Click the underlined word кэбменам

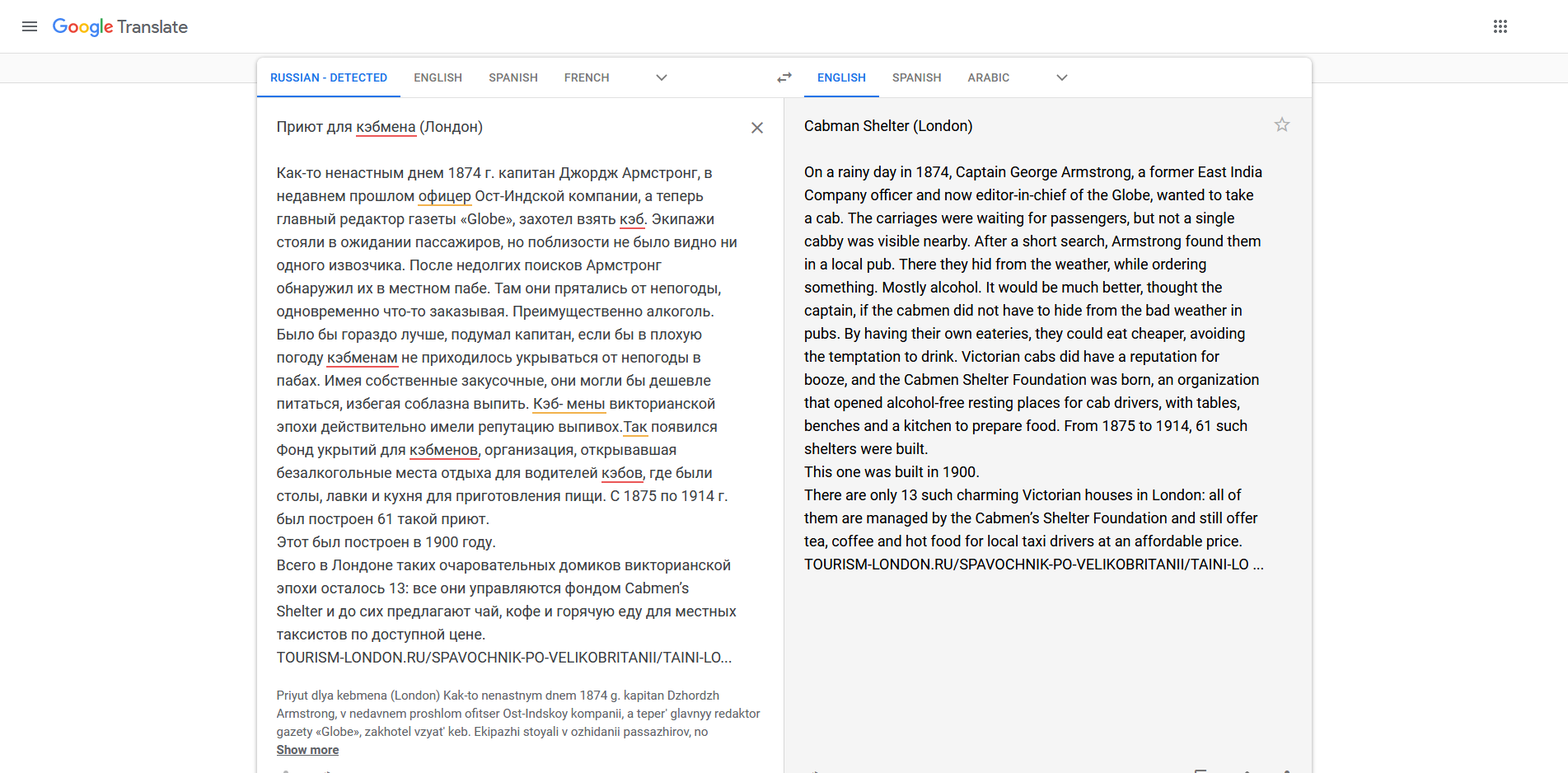[363, 358]
